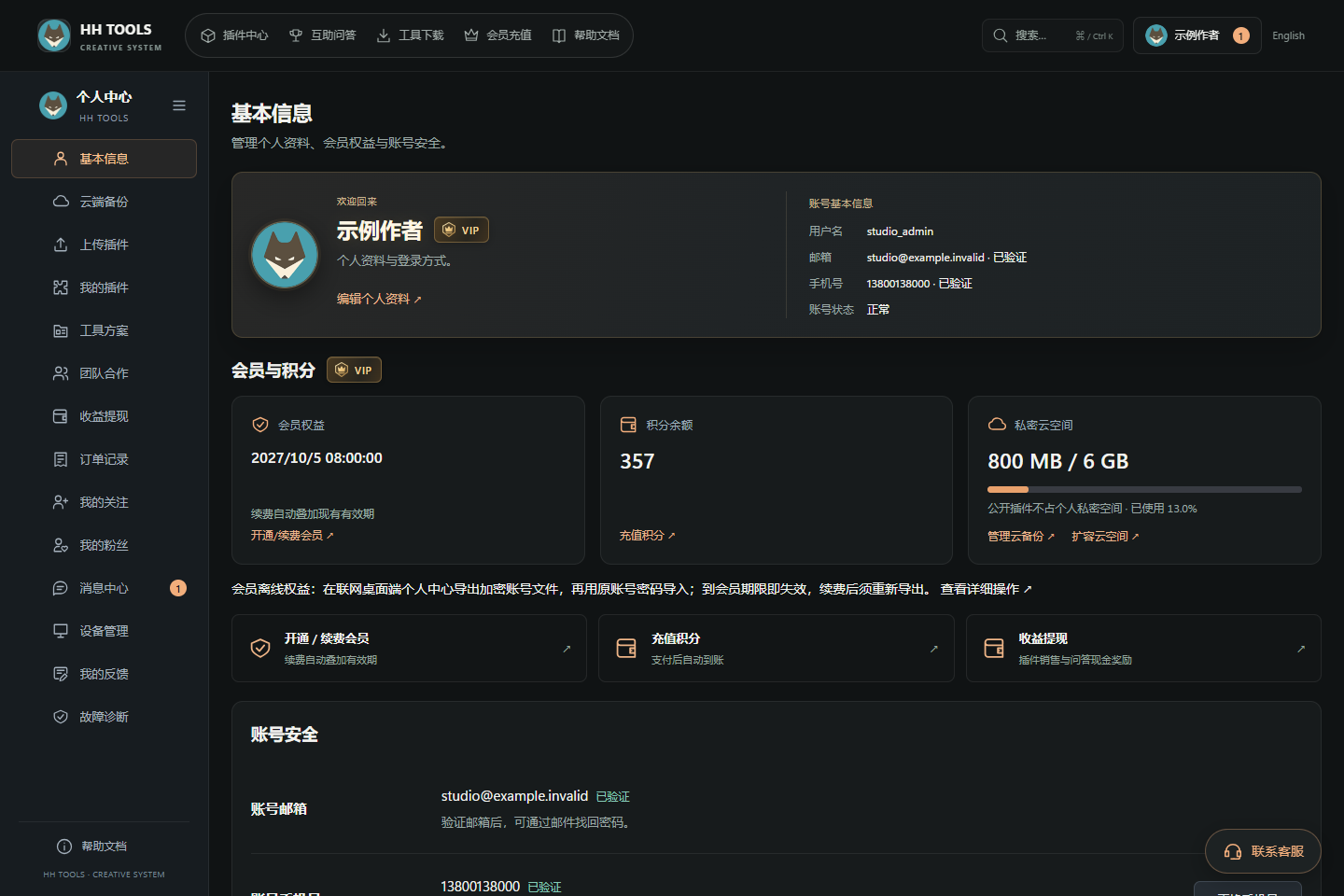
Task: Open 帮助文档 in the top navigation
Action: point(585,35)
